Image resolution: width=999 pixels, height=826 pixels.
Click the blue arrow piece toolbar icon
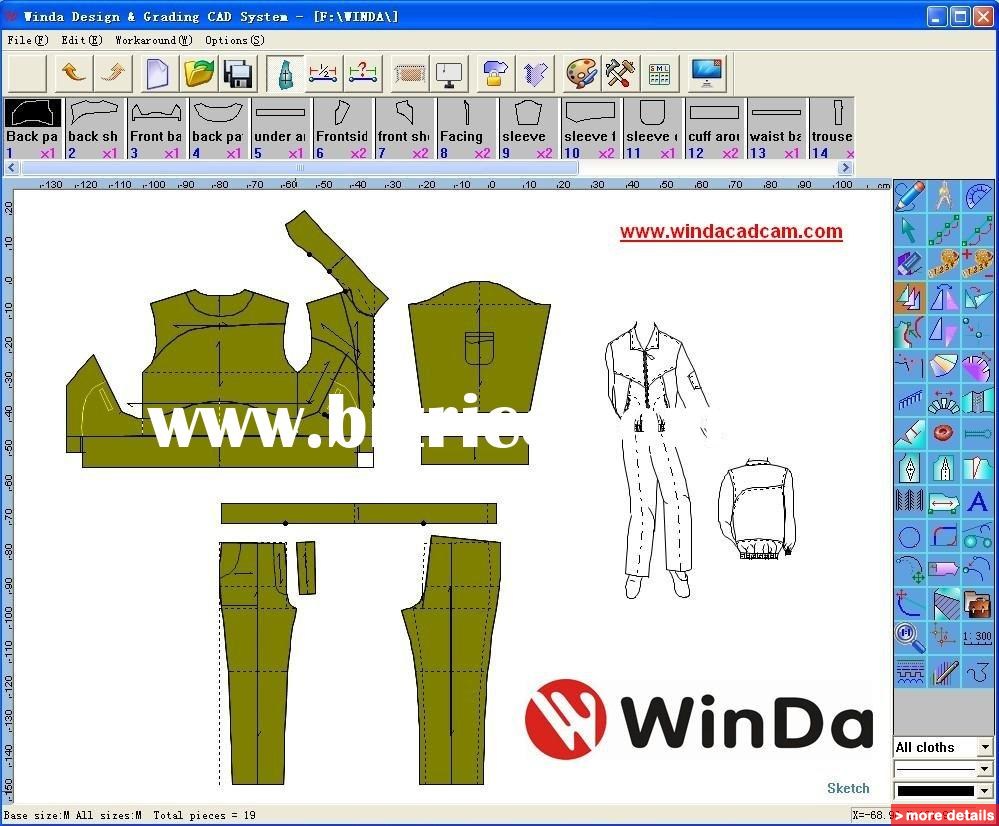[535, 73]
